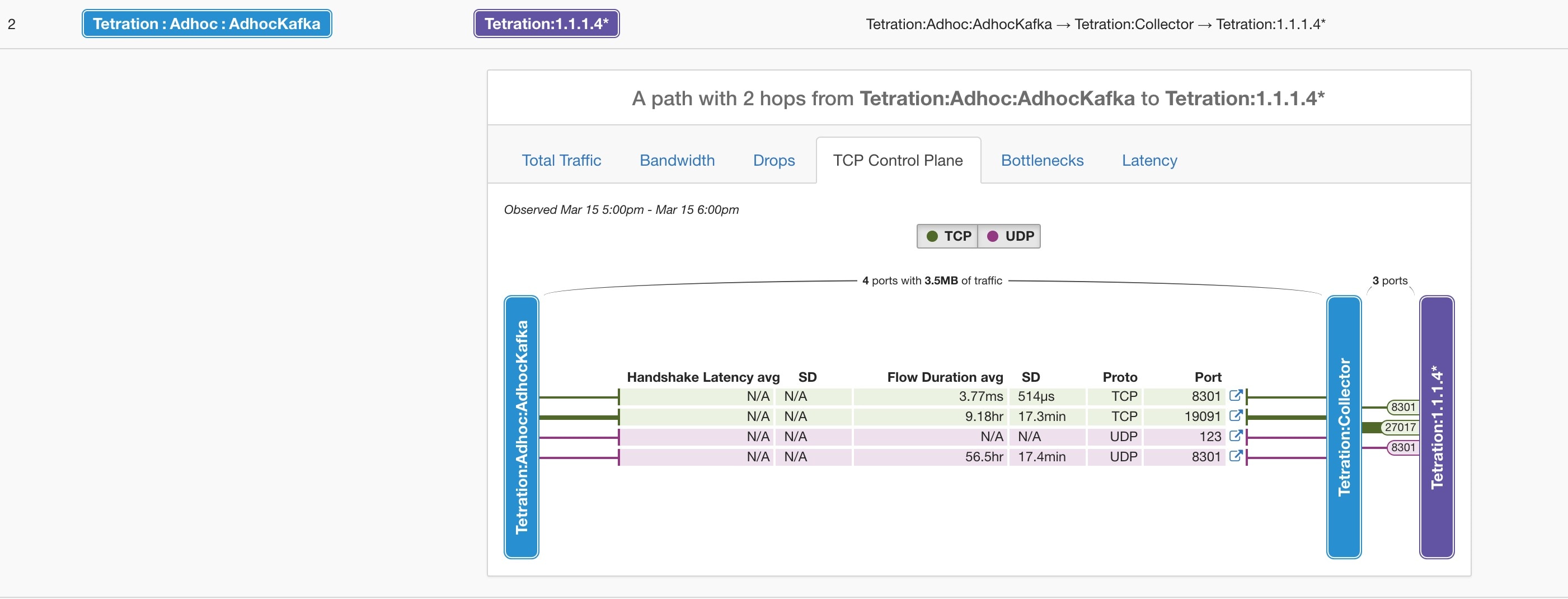Click the 27017 port label
Screen dimensions: 1568x599
click(x=1400, y=427)
